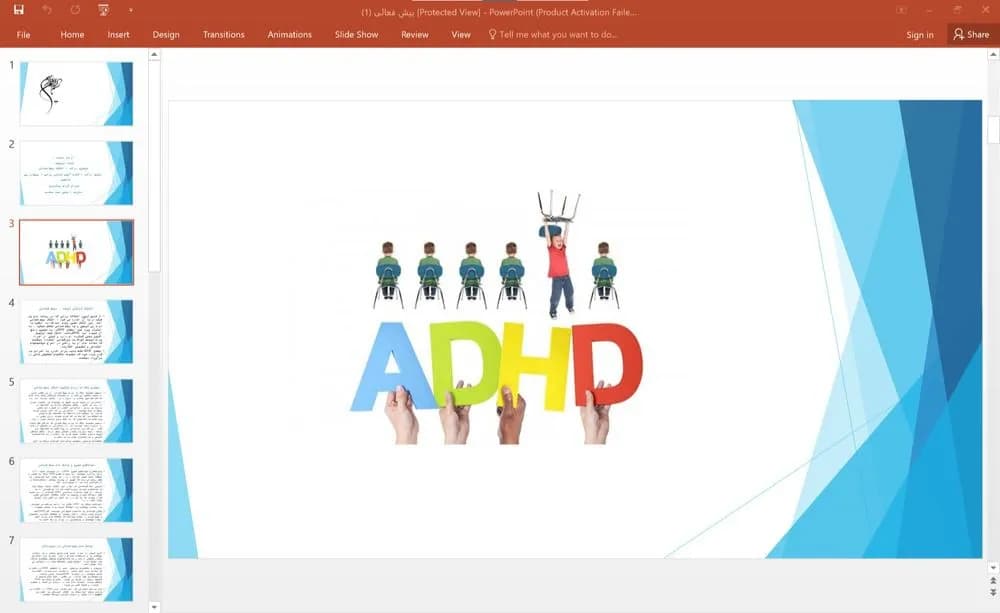The width and height of the screenshot is (1000, 613).
Task: Click the Share button
Action: [971, 34]
